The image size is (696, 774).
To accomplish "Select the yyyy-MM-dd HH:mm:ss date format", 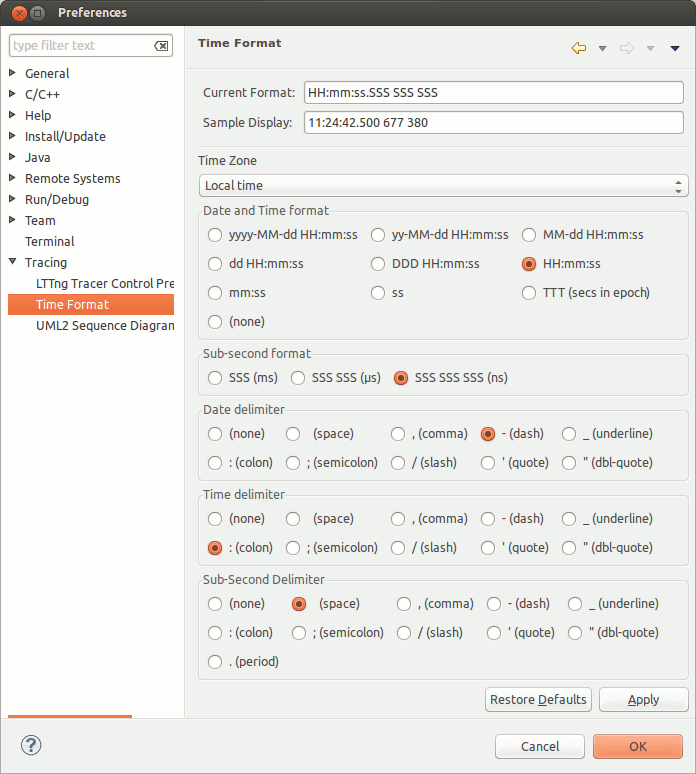I will coord(215,235).
